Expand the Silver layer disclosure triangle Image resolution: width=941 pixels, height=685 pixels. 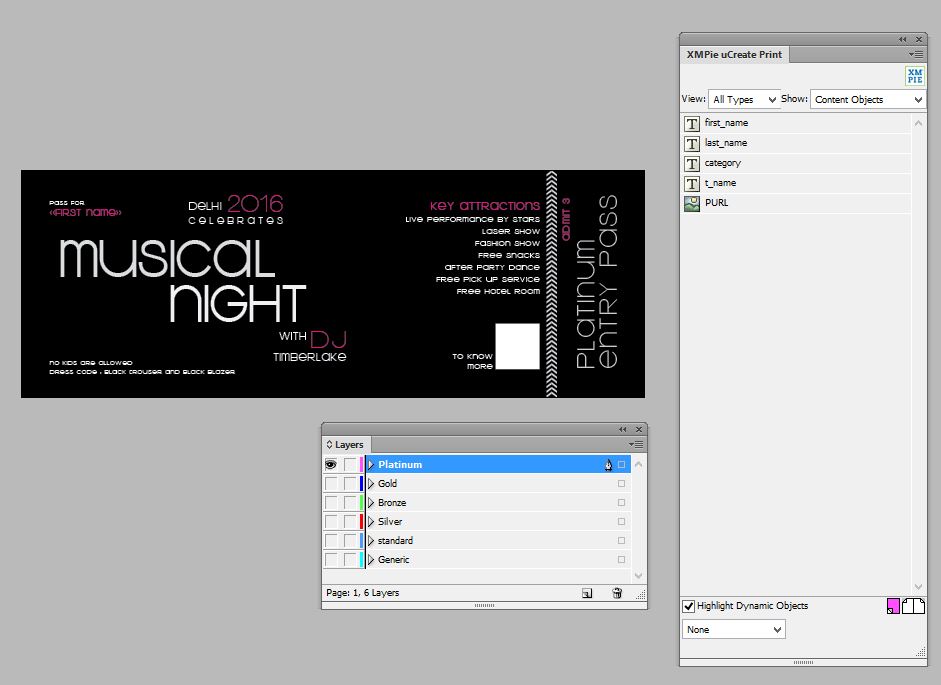pyautogui.click(x=371, y=522)
